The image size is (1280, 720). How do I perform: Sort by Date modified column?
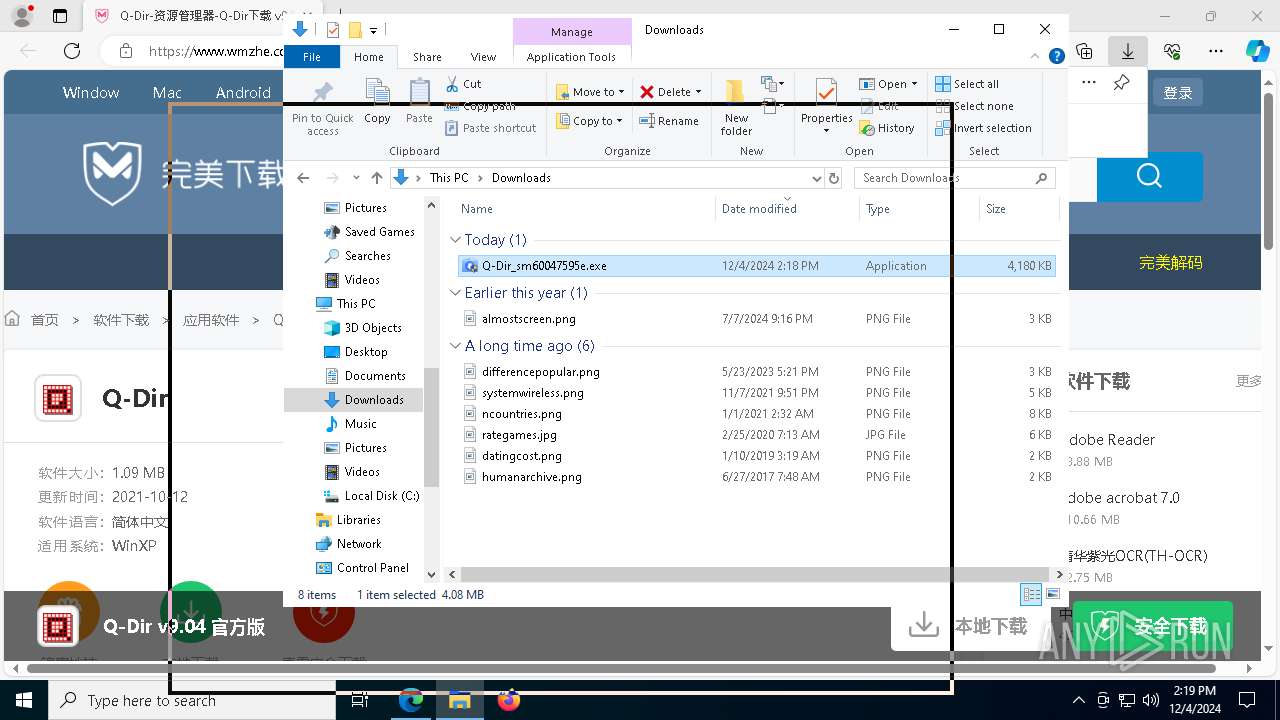[x=787, y=209]
